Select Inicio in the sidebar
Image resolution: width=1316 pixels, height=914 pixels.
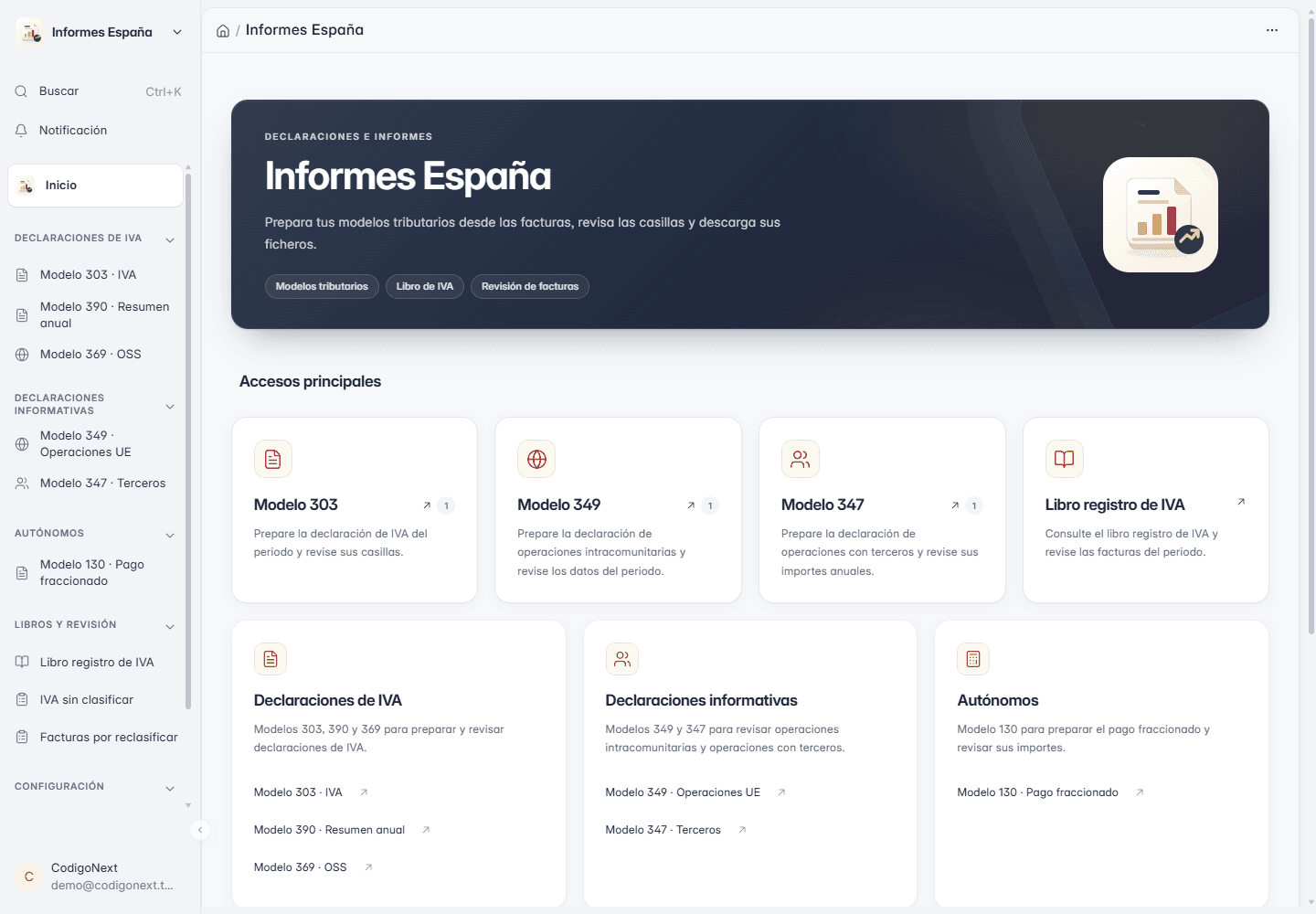click(95, 186)
